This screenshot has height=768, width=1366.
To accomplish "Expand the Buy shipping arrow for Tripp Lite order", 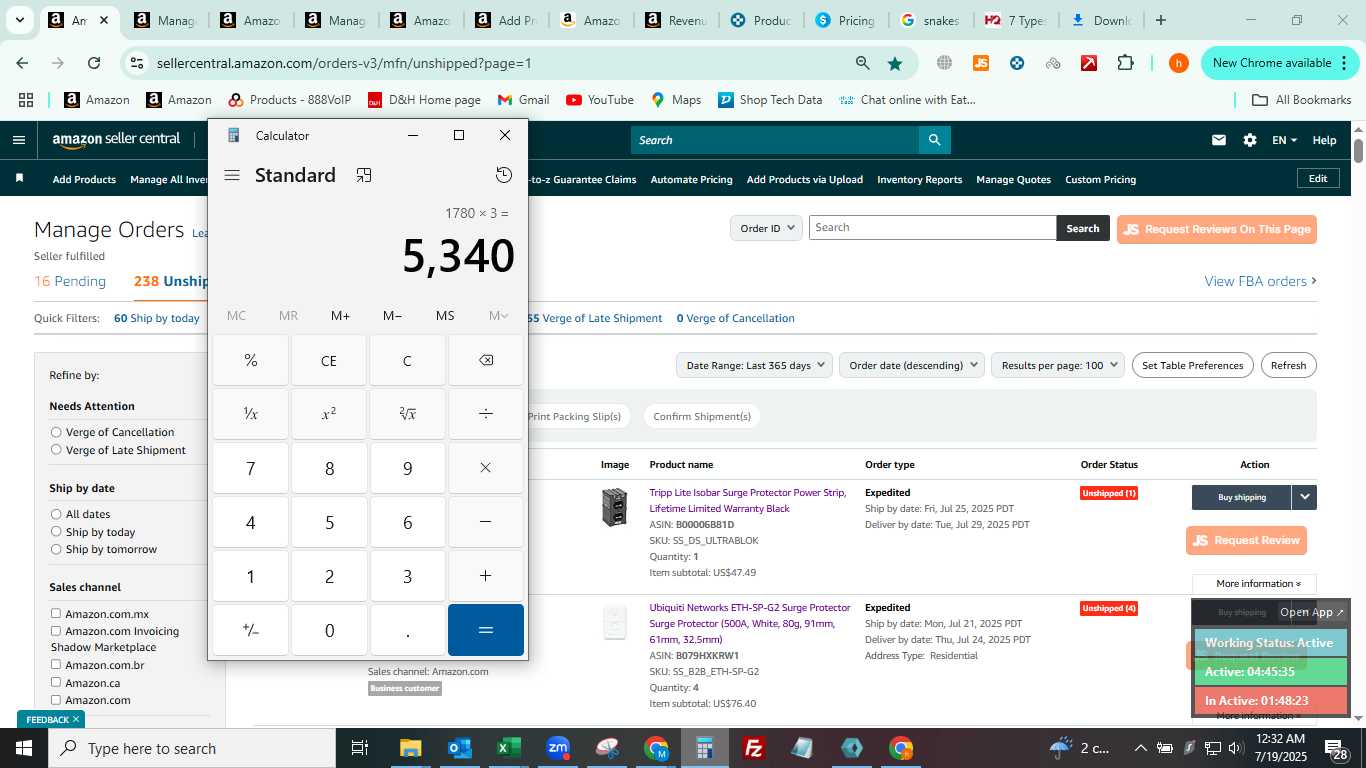I will (x=1304, y=497).
